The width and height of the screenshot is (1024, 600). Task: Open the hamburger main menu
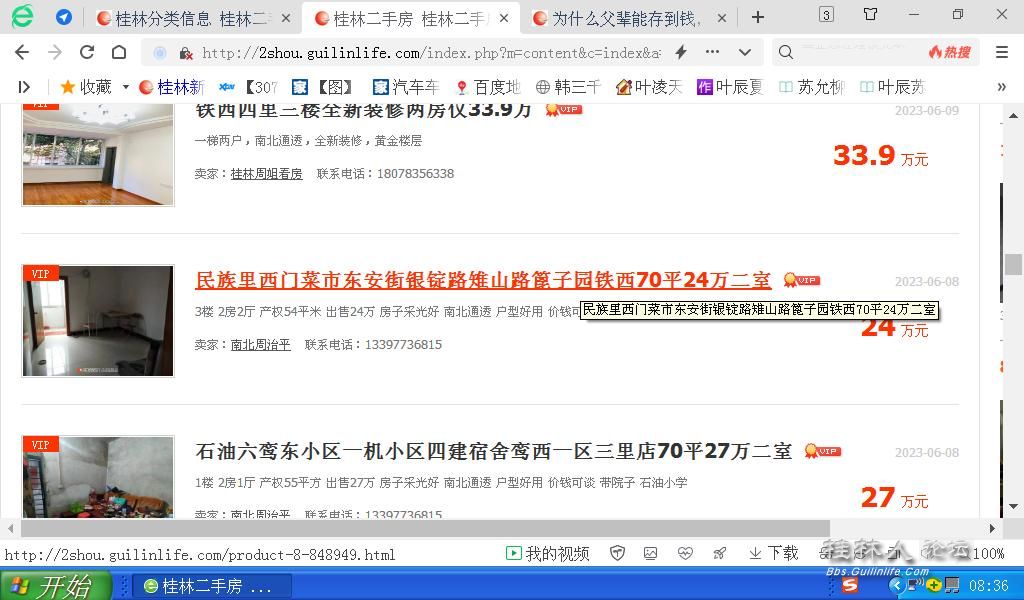click(1002, 52)
